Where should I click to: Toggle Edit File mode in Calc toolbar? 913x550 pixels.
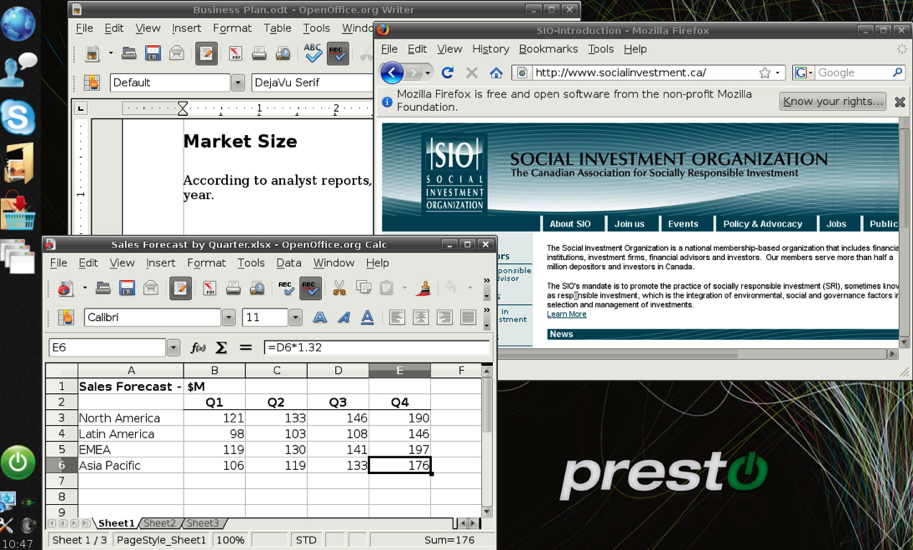point(180,288)
